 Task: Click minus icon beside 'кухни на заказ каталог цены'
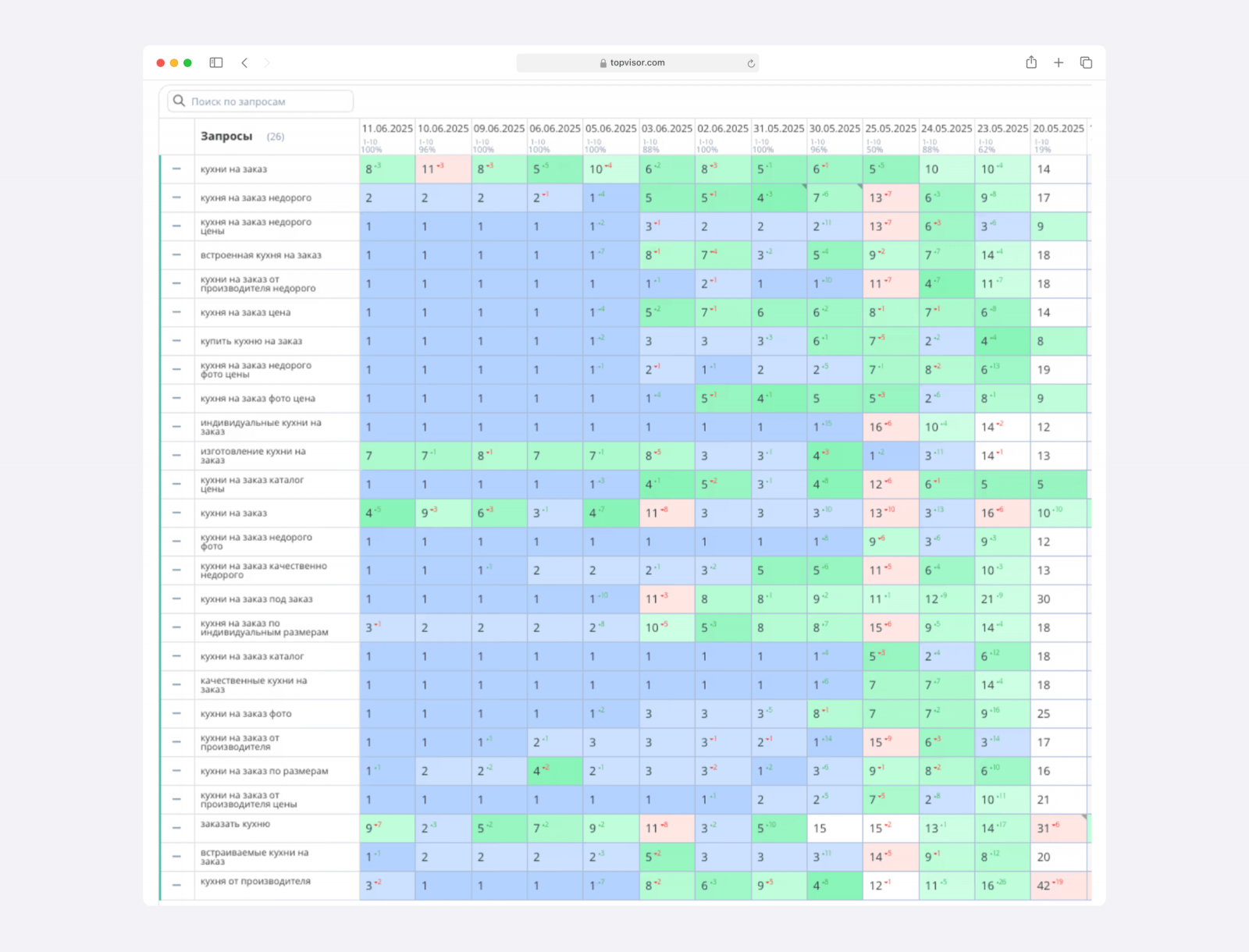point(176,484)
